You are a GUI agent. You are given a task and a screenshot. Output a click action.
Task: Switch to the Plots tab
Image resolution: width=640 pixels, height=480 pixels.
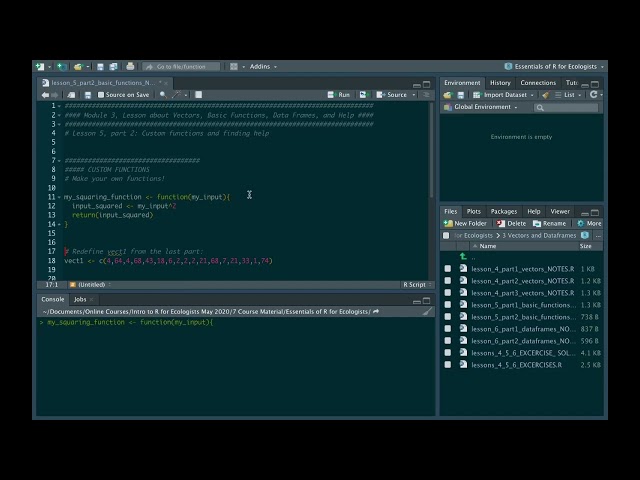pos(473,211)
